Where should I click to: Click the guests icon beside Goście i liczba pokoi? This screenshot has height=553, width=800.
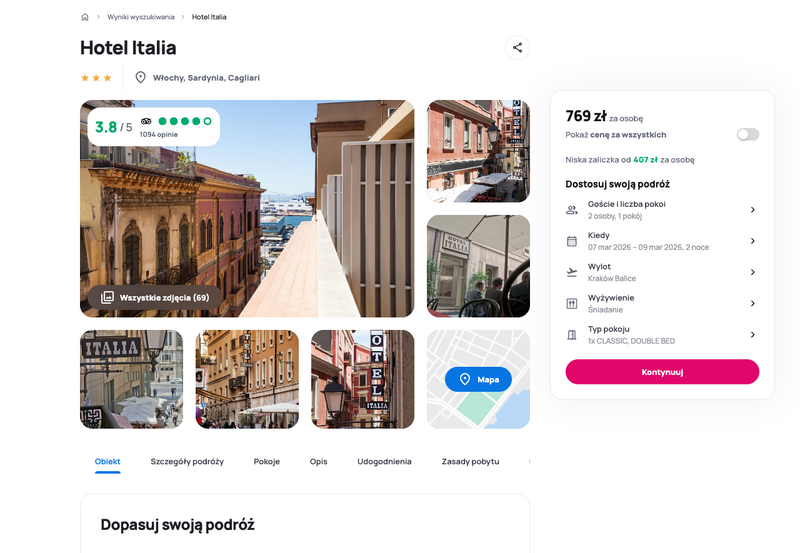pyautogui.click(x=571, y=210)
